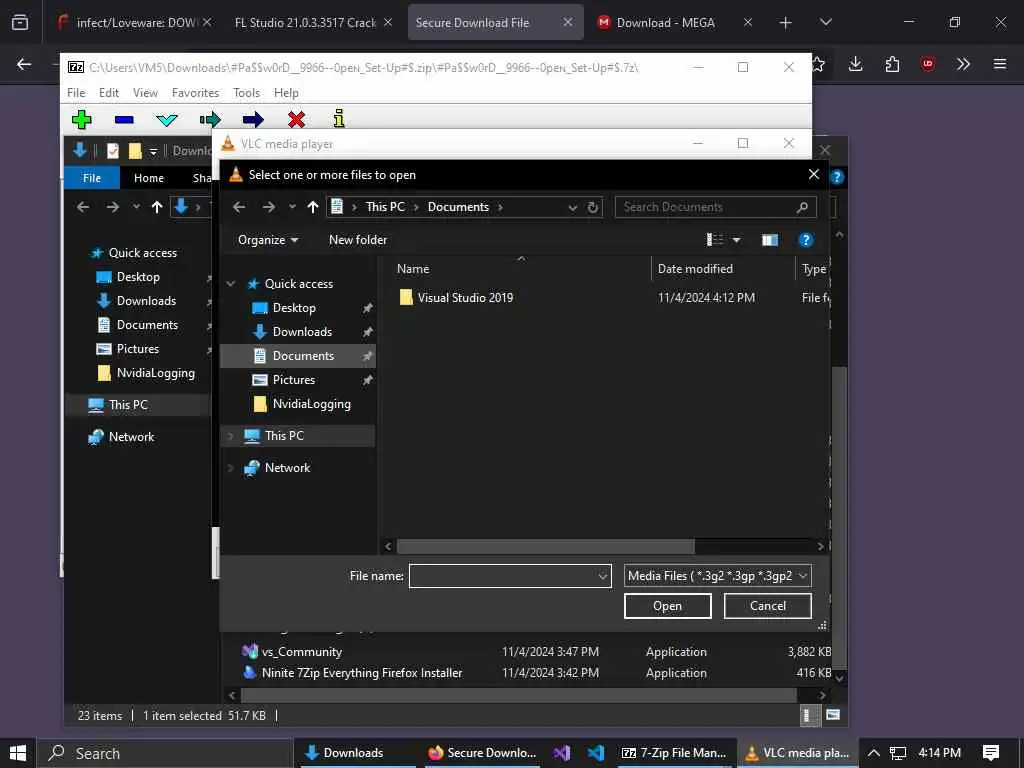Select NvidiaLogging in the dialog navigation pane
Screen dimensions: 1024x768
[x=312, y=404]
